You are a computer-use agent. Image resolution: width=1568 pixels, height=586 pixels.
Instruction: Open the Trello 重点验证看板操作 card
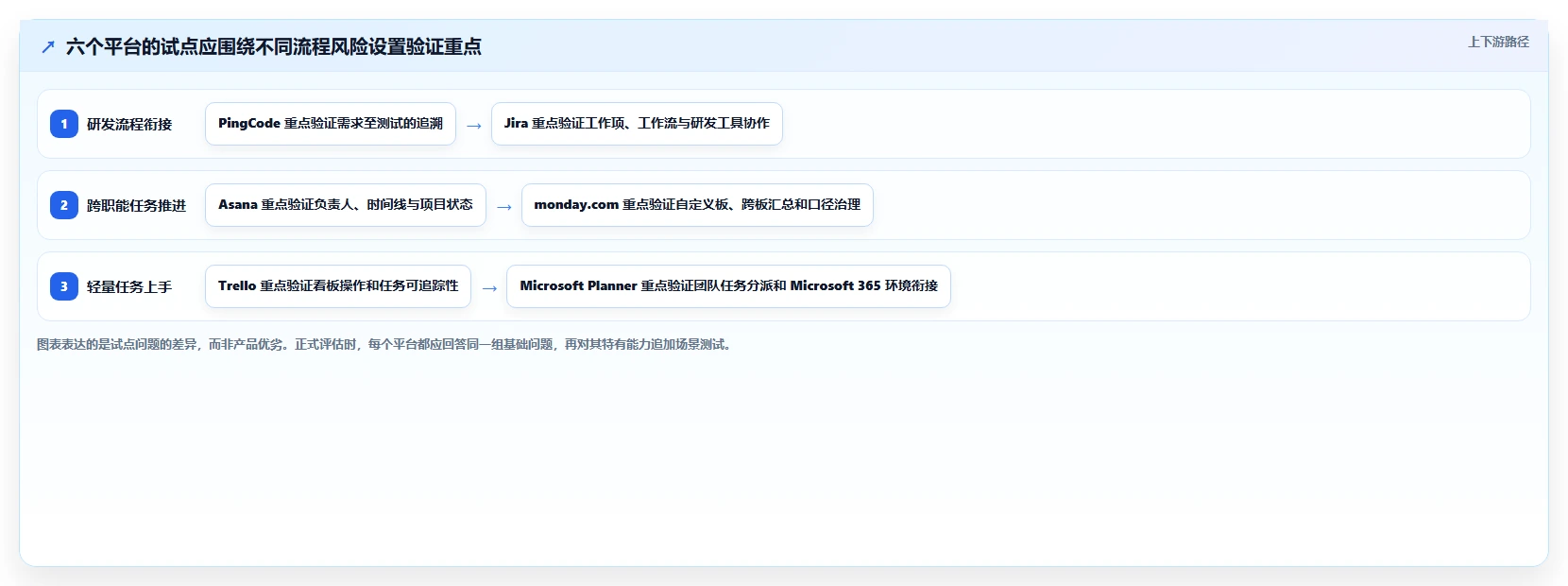(x=338, y=286)
